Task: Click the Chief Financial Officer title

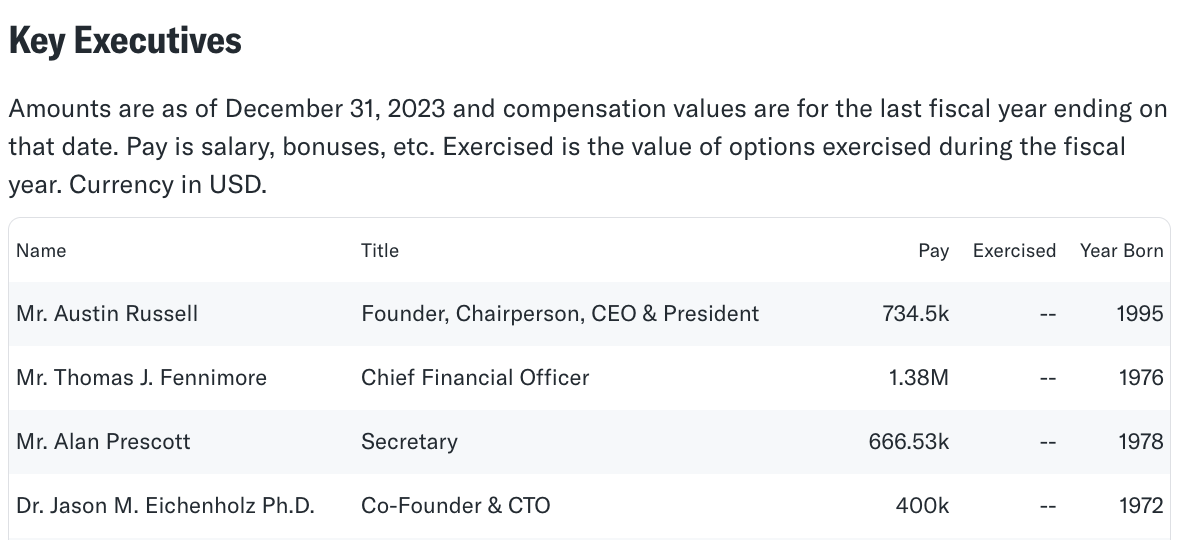Action: click(475, 378)
